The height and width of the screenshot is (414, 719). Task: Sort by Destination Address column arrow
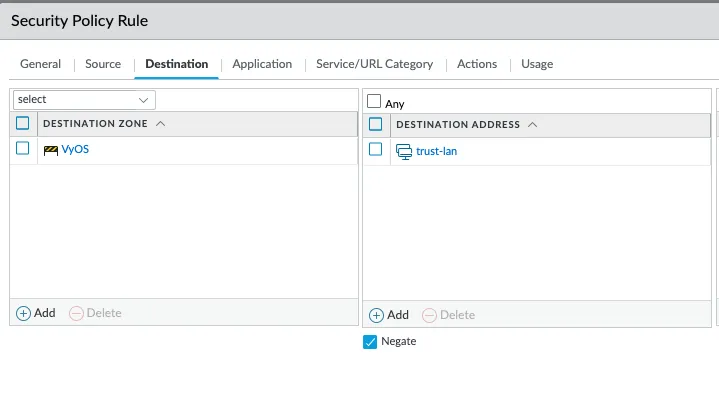coord(532,124)
